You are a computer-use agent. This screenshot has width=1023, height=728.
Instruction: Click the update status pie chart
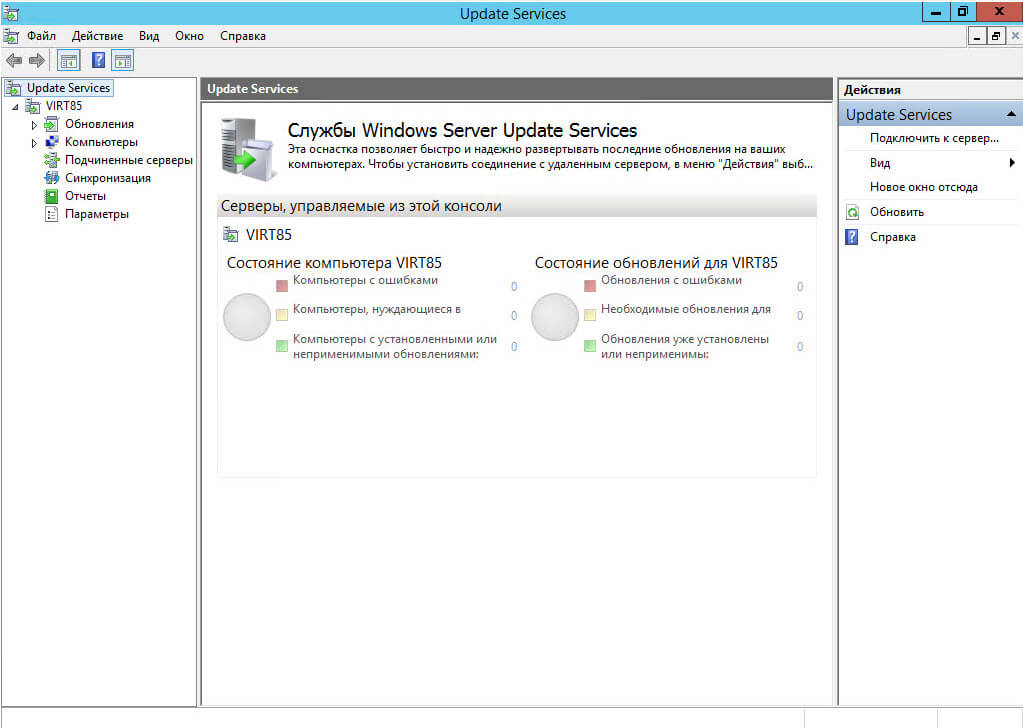coord(555,317)
